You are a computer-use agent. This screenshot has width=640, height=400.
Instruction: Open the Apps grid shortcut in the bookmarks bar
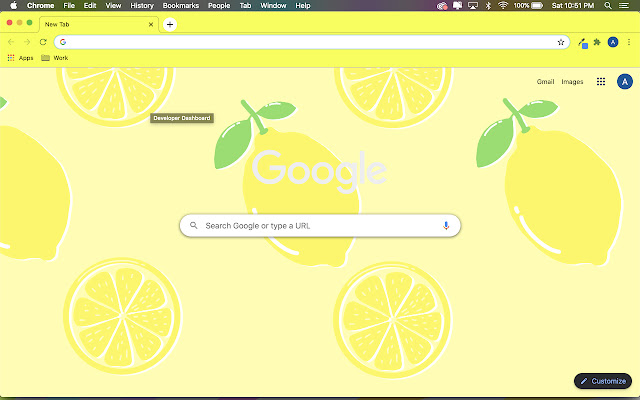[x=20, y=58]
